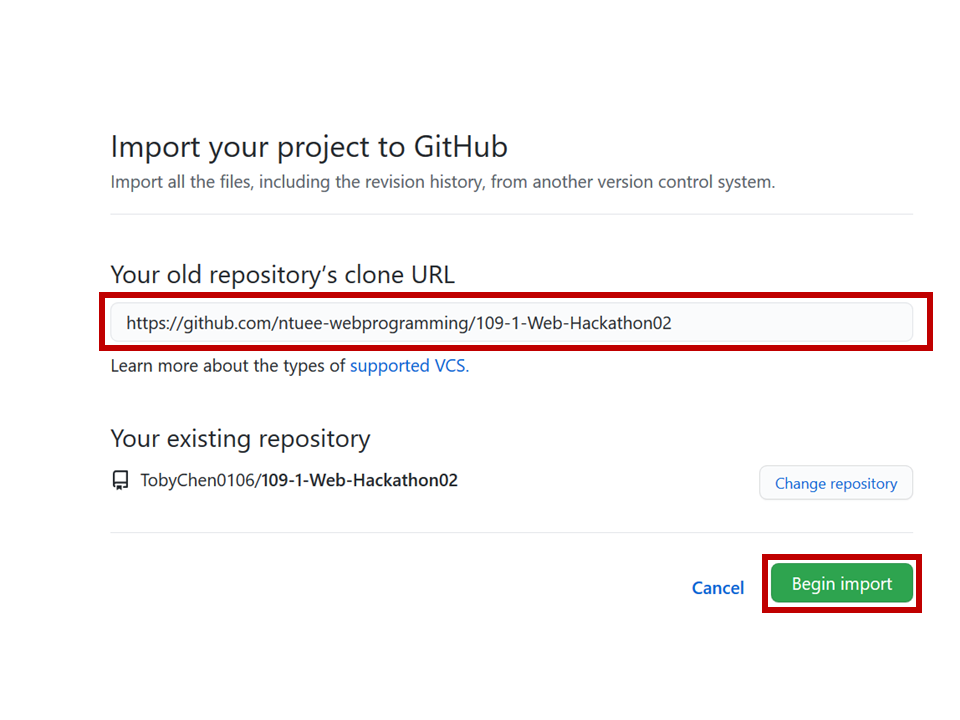The image size is (960, 720).
Task: Click the "Your existing repository" heading
Action: (240, 438)
